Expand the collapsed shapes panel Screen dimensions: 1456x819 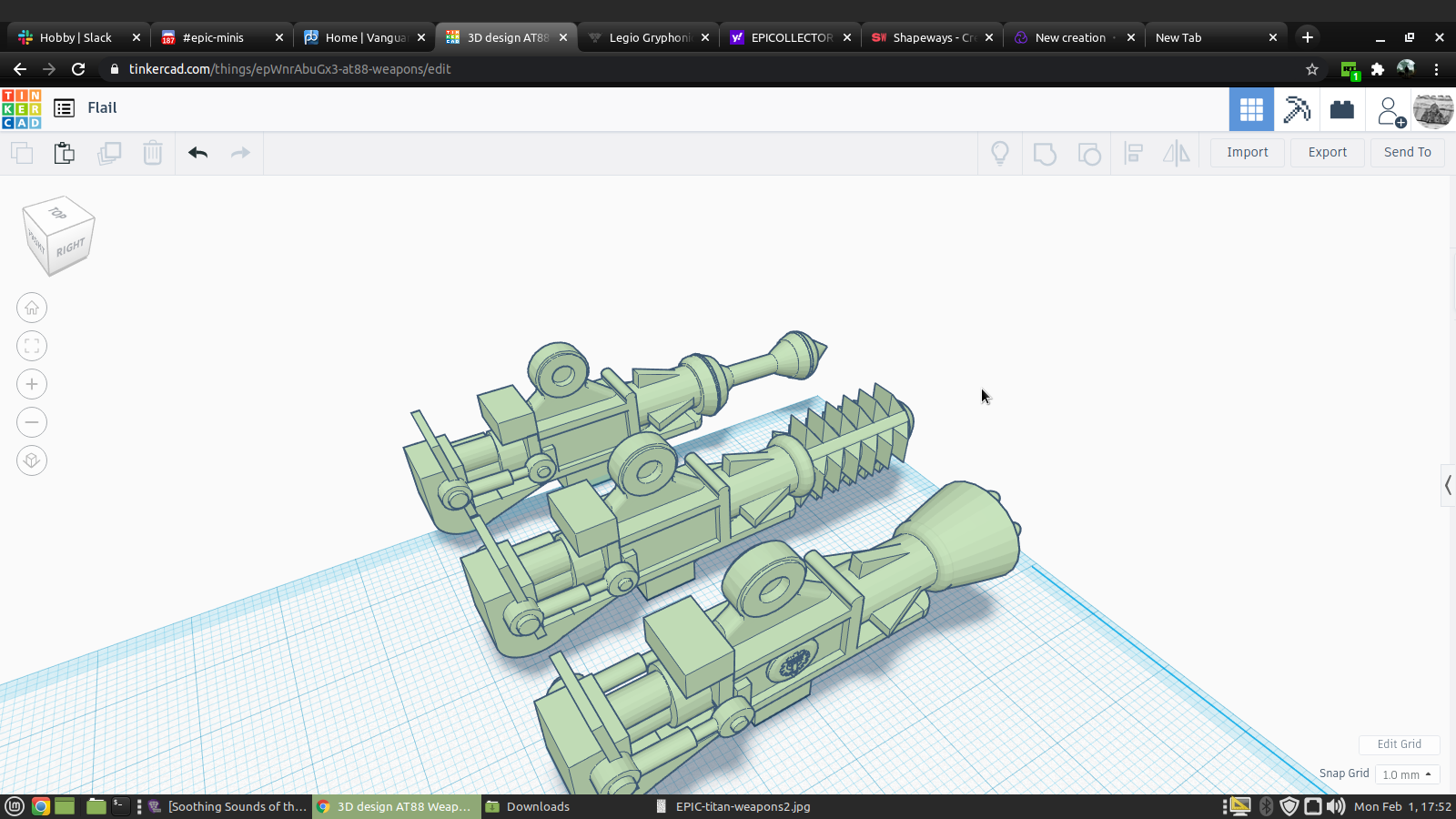1447,485
